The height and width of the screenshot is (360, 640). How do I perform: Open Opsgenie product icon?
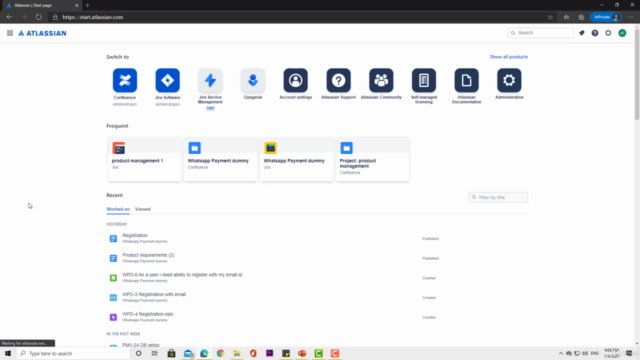tap(253, 80)
